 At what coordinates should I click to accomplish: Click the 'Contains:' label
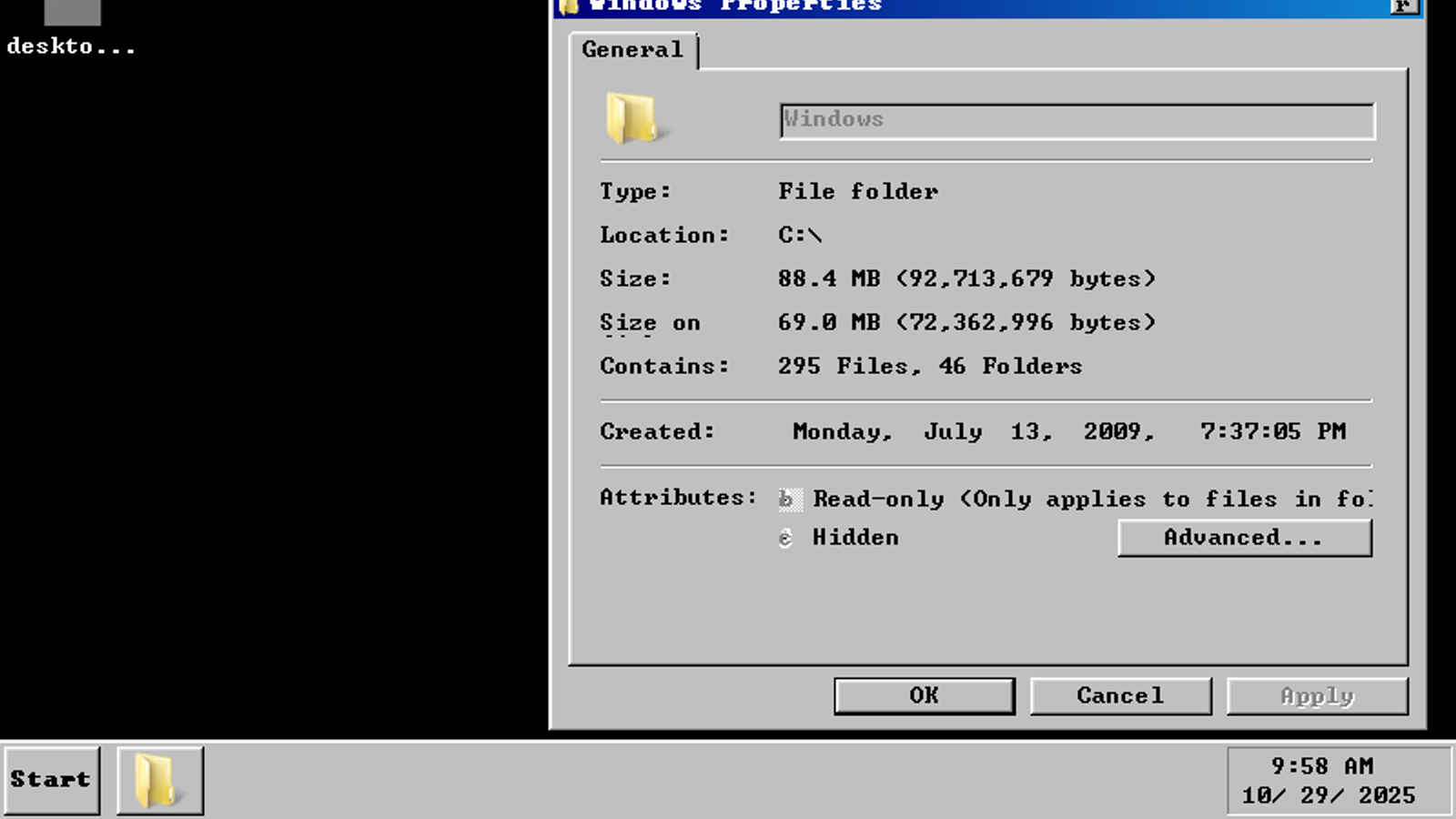click(x=664, y=366)
